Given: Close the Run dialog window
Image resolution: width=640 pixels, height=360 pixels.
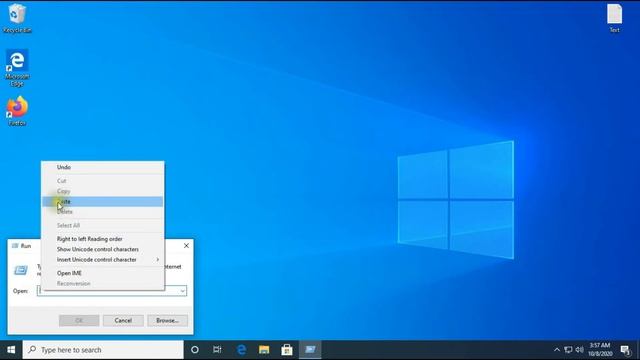Looking at the screenshot, I should 186,246.
